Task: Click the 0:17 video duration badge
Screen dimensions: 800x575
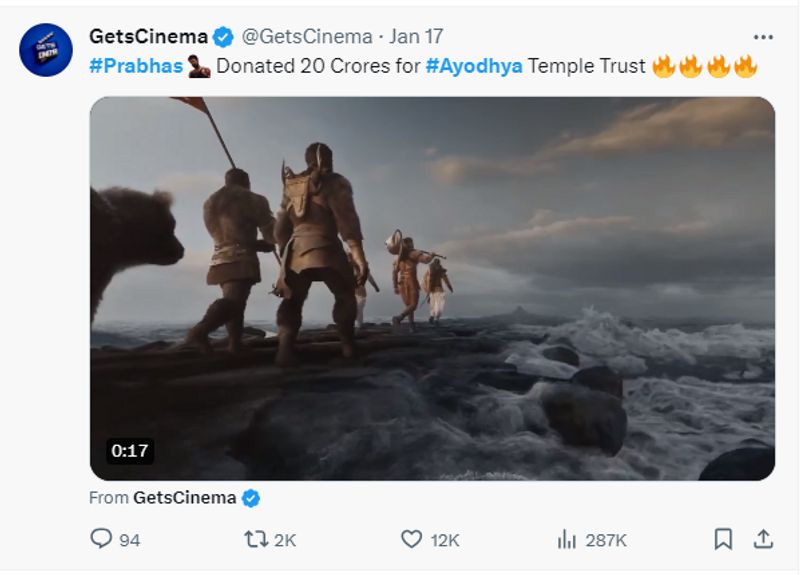Action: coord(130,451)
